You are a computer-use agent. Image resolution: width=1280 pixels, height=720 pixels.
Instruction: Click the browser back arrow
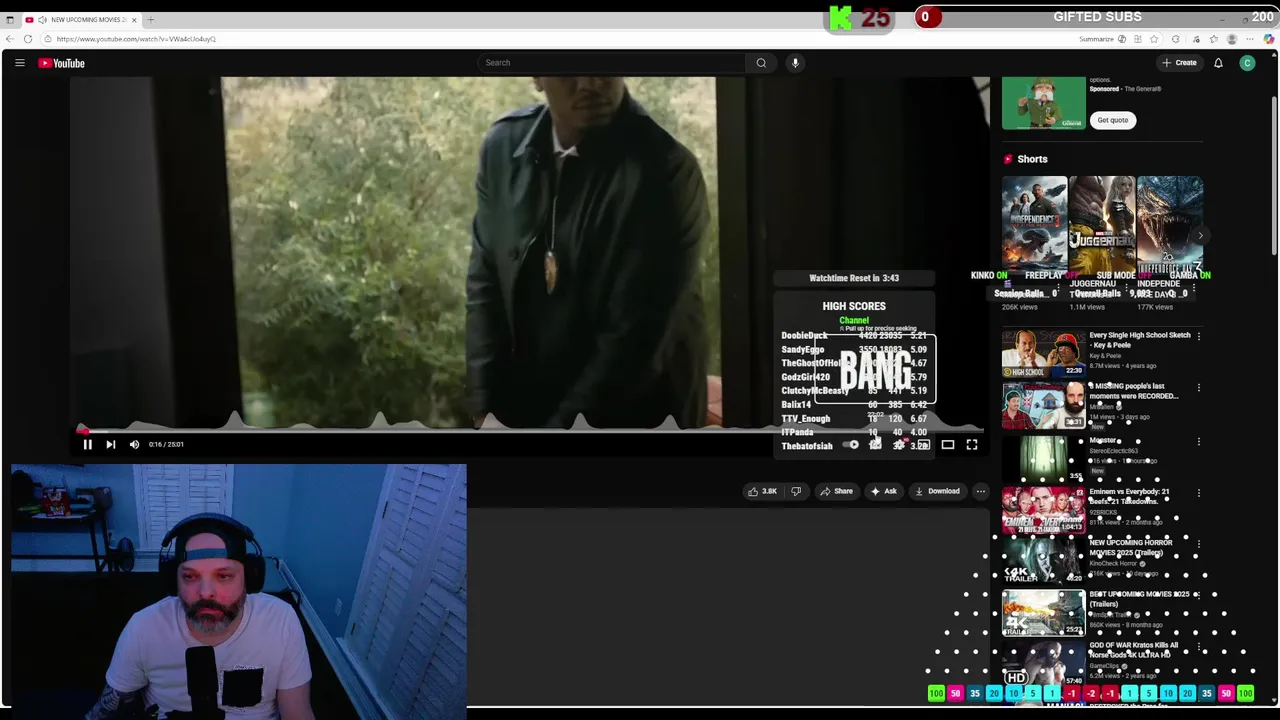tap(10, 39)
